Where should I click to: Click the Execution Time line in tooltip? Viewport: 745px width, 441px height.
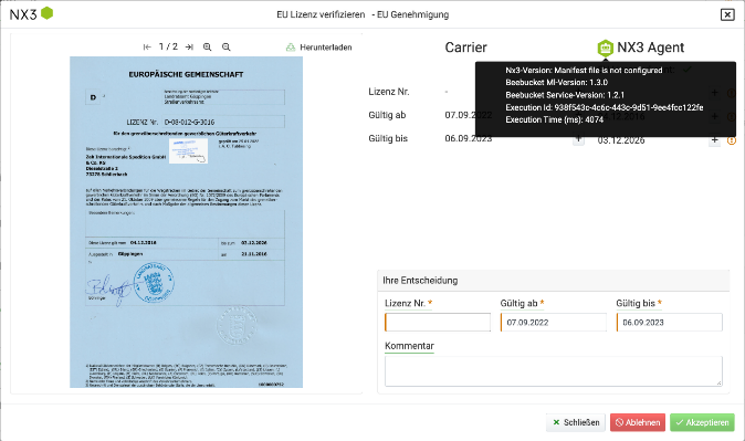[x=554, y=120]
